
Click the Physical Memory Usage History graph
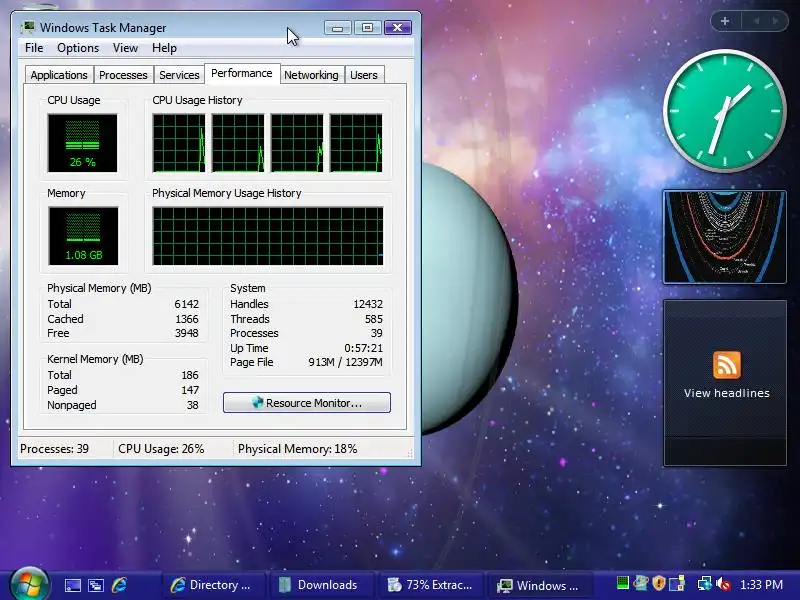pyautogui.click(x=268, y=236)
